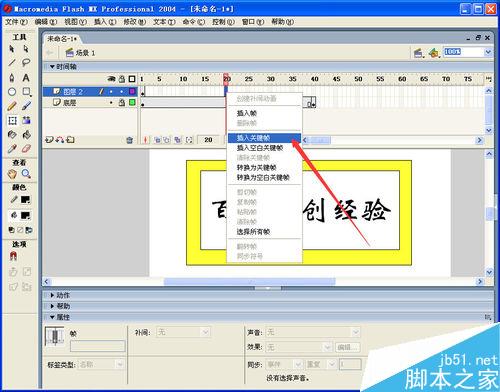
Task: Select the Free Transform tool
Action: [12, 120]
